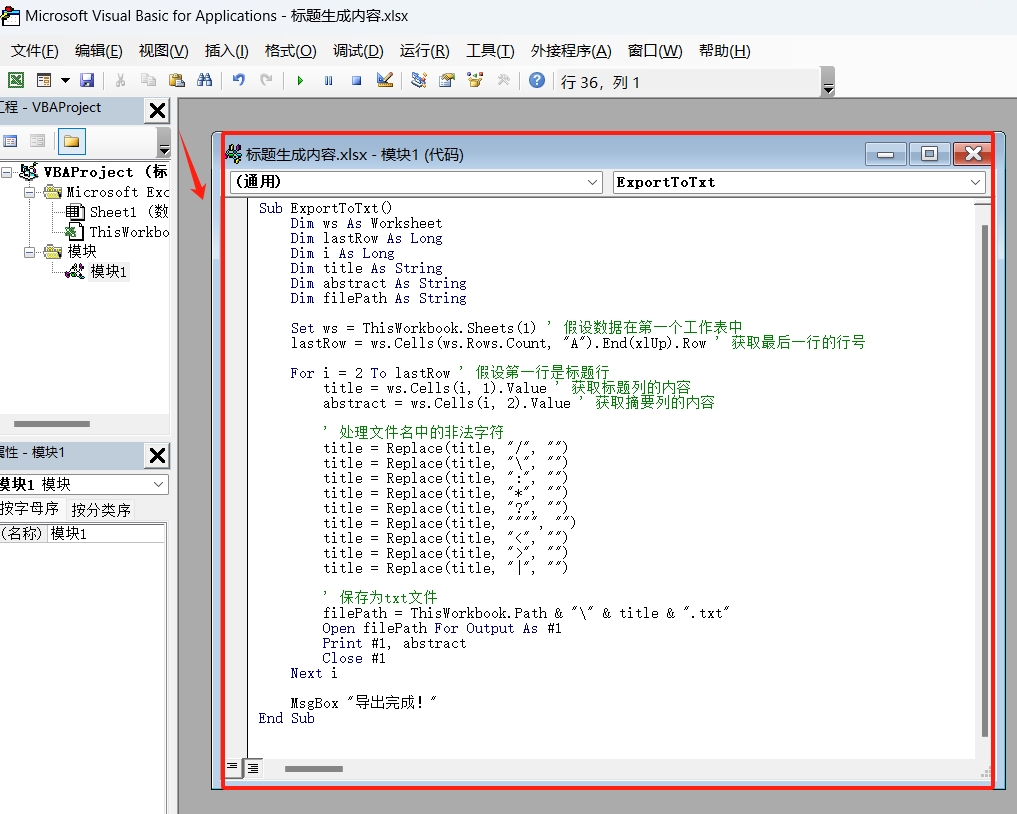Collapse the Microsoft Excel objects folder
This screenshot has height=814, width=1017.
(x=30, y=193)
